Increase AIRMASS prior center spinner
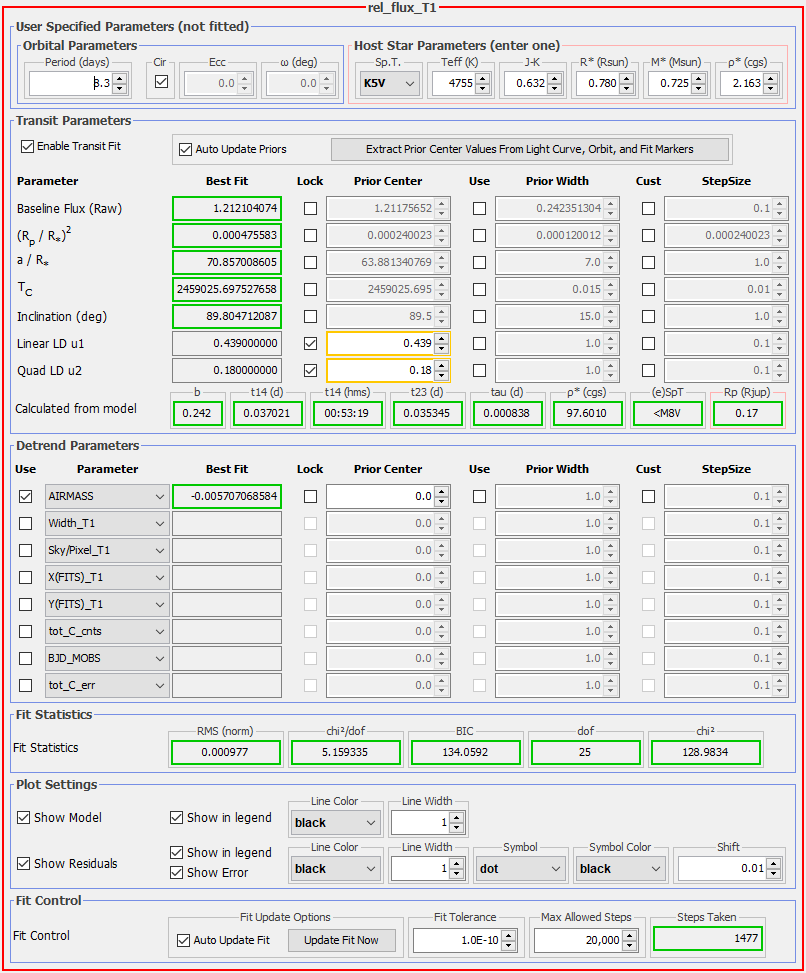The image size is (806, 973). tap(441, 491)
